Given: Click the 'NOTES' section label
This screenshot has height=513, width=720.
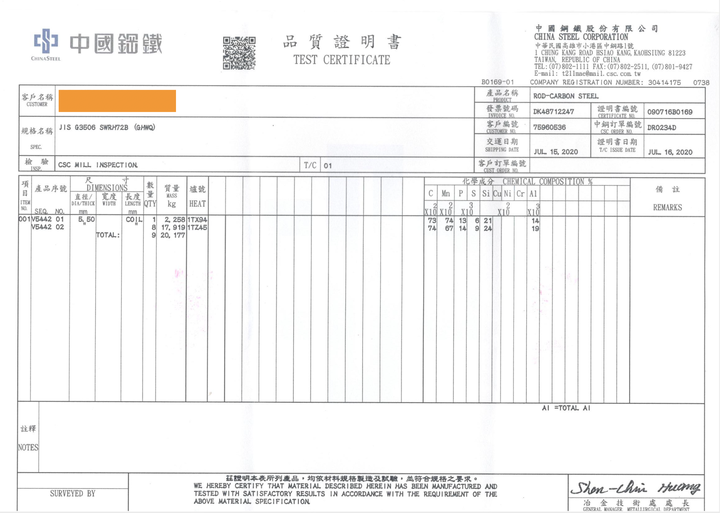Looking at the screenshot, I should pyautogui.click(x=28, y=447).
